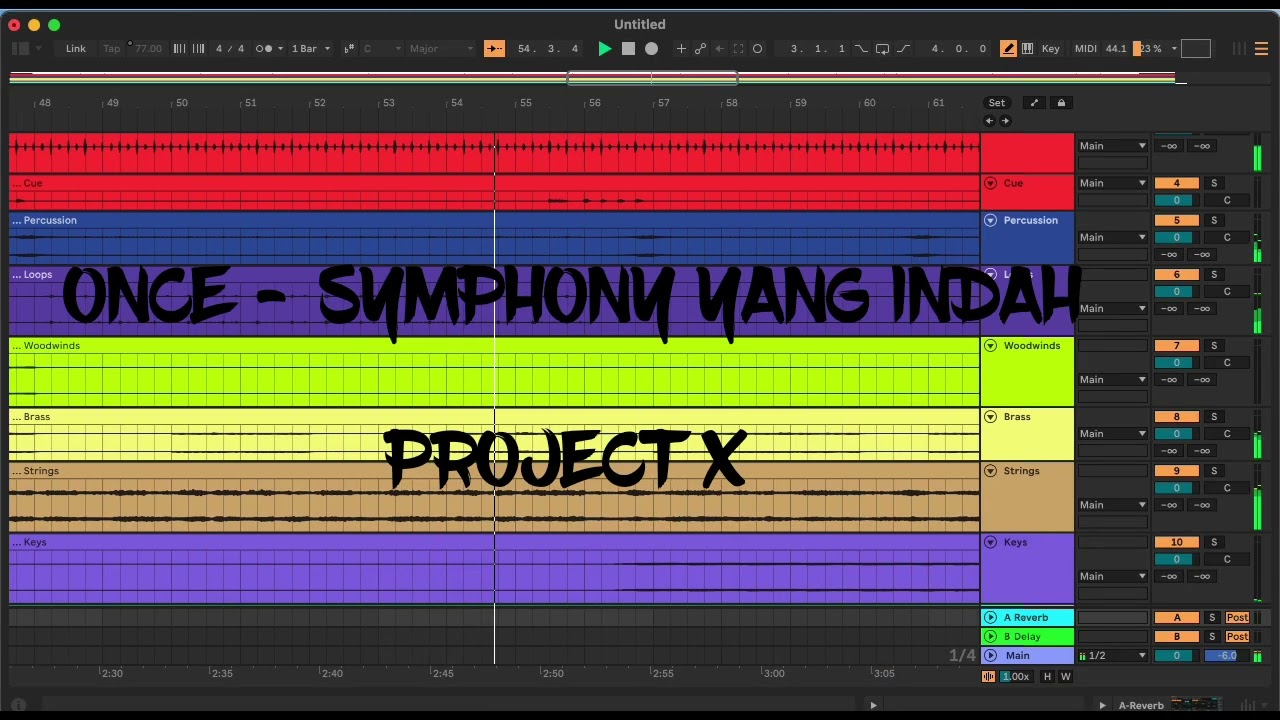Screen dimensions: 1280x720
Task: Toggle the Automation Arm icon
Action: (700, 48)
